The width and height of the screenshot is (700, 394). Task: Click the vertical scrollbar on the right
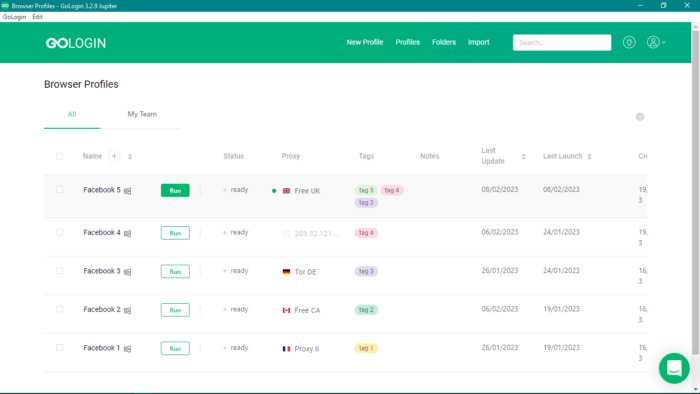click(696, 192)
